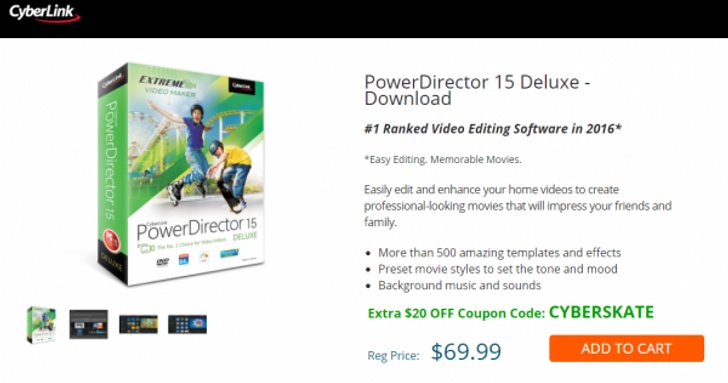Select the thumbnail with yellow video preview
This screenshot has width=728, height=383.
pyautogui.click(x=138, y=325)
